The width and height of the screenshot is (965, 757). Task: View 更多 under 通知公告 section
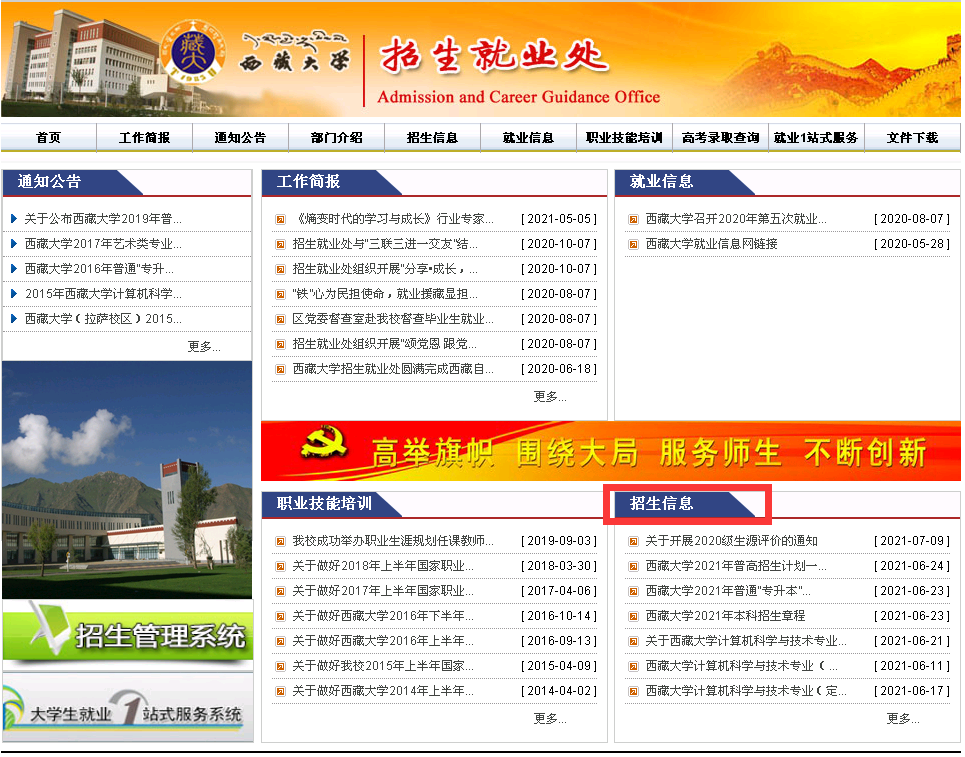coord(204,346)
